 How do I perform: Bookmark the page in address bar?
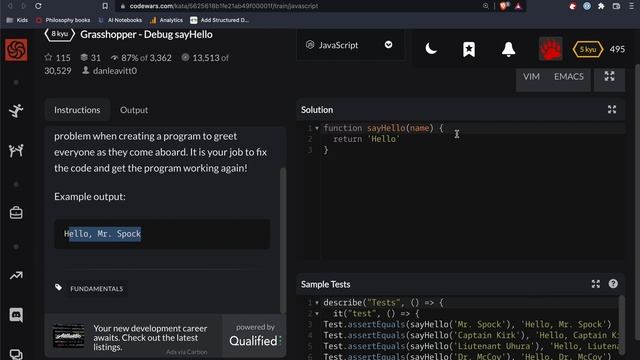click(x=105, y=6)
